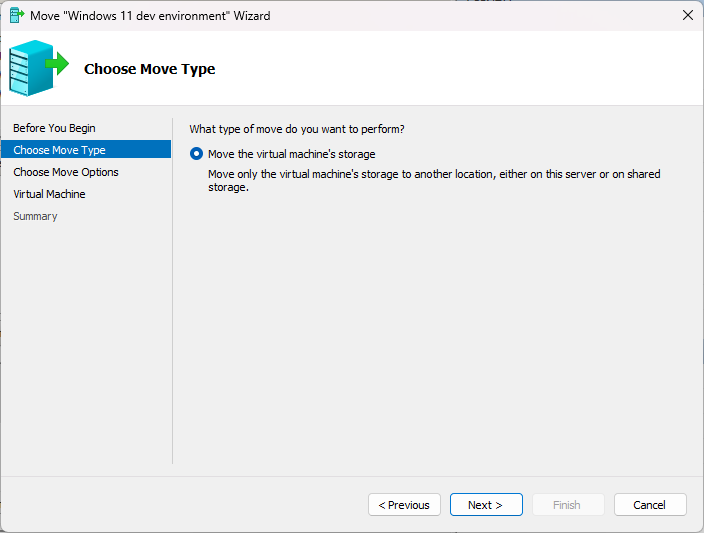
Task: Click the vertical divider beside the step list
Action: click(x=173, y=300)
